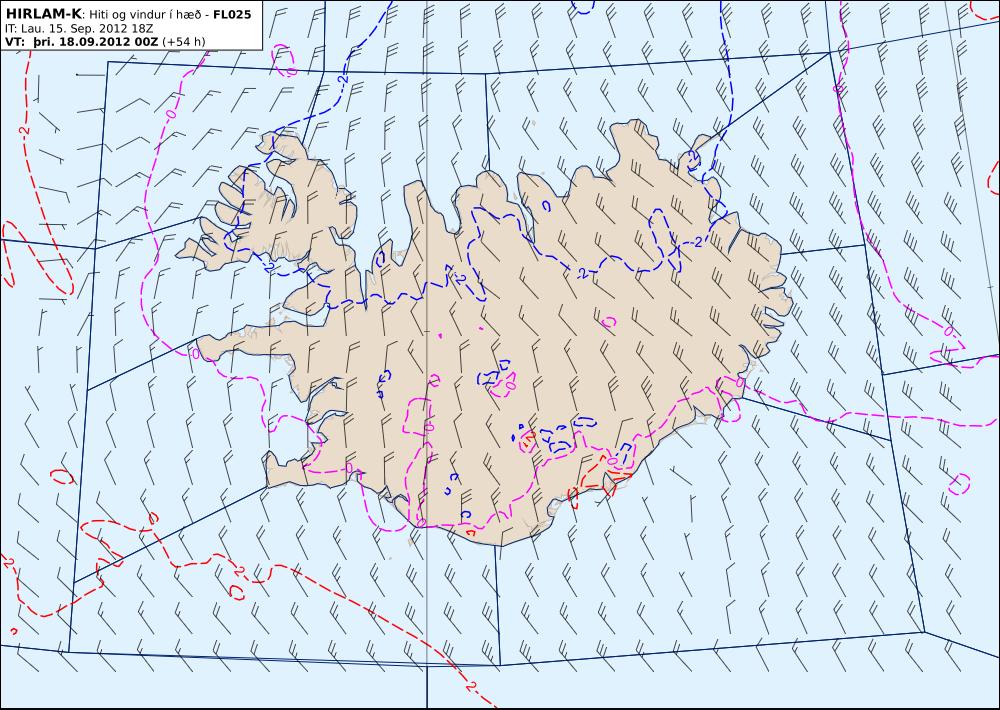The width and height of the screenshot is (1000, 710).
Task: Select the "(+54 h)" forecast offset text
Action: click(x=184, y=42)
